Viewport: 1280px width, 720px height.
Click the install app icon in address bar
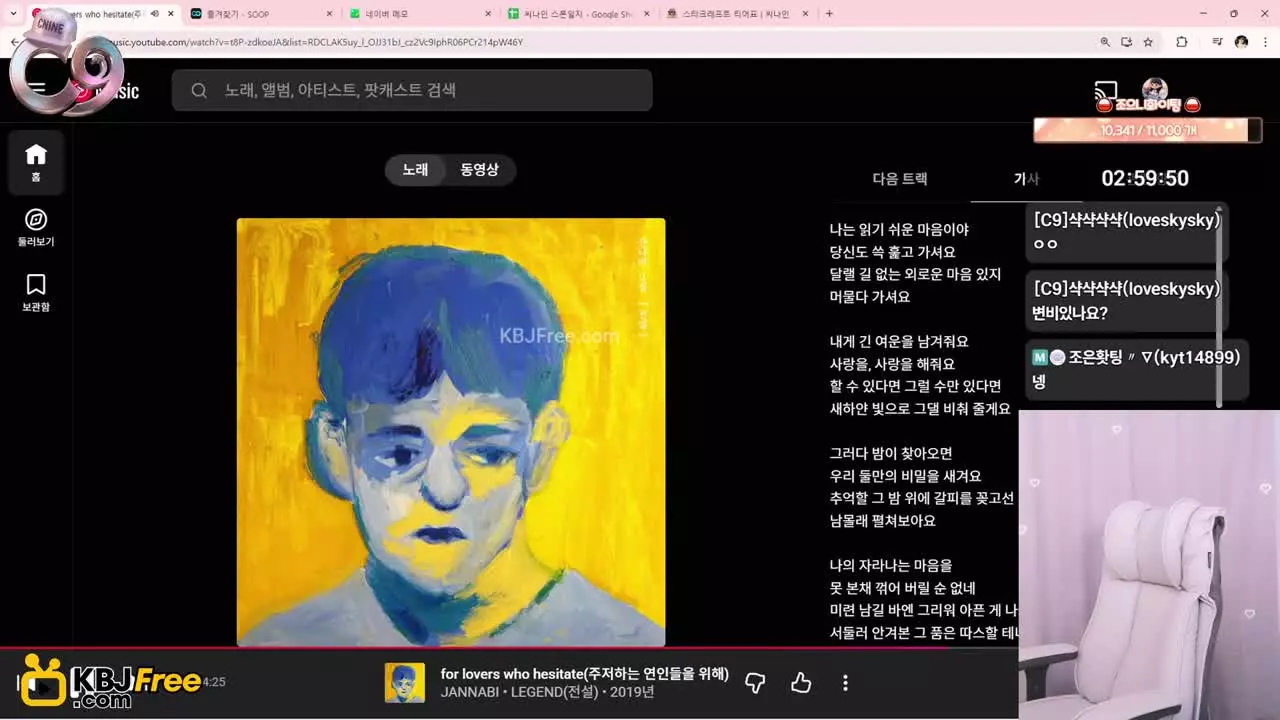1127,42
